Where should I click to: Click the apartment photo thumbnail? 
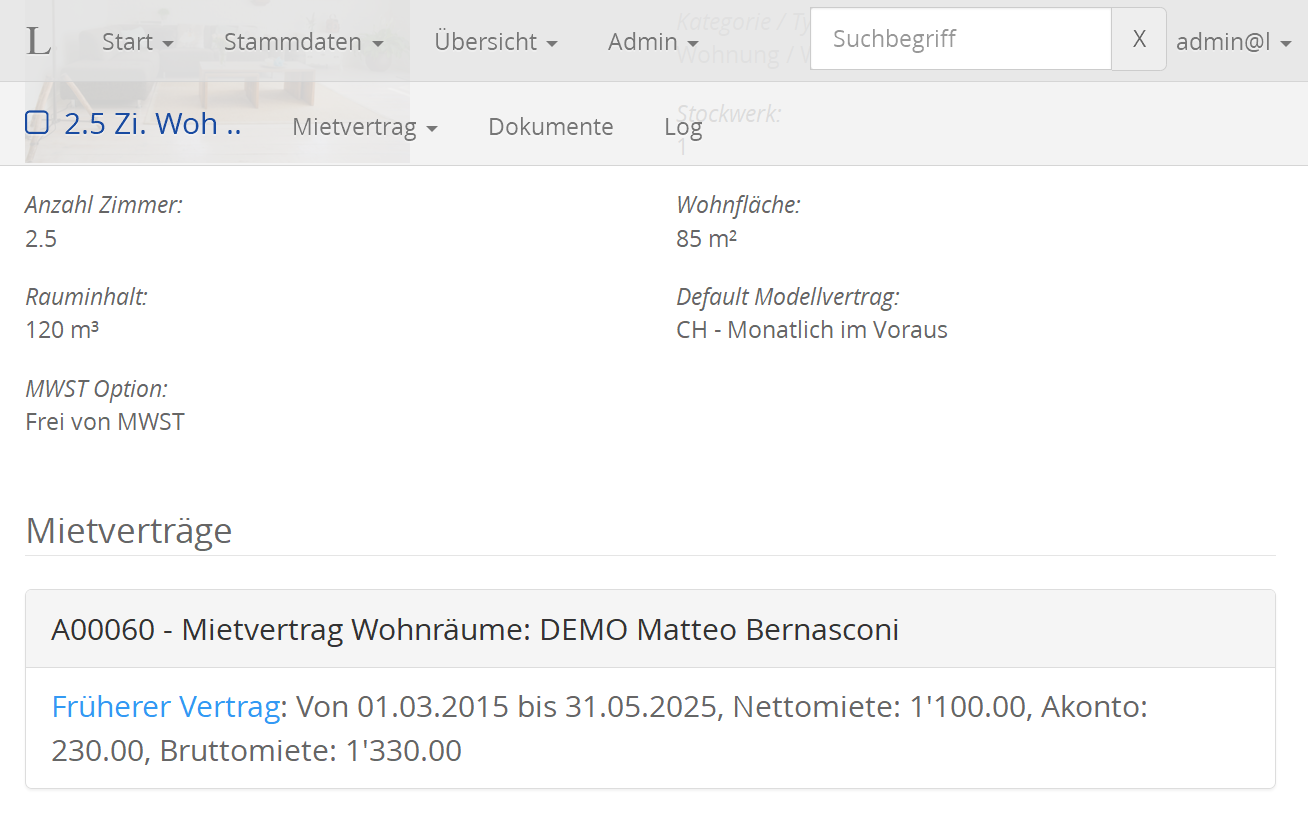(x=217, y=81)
